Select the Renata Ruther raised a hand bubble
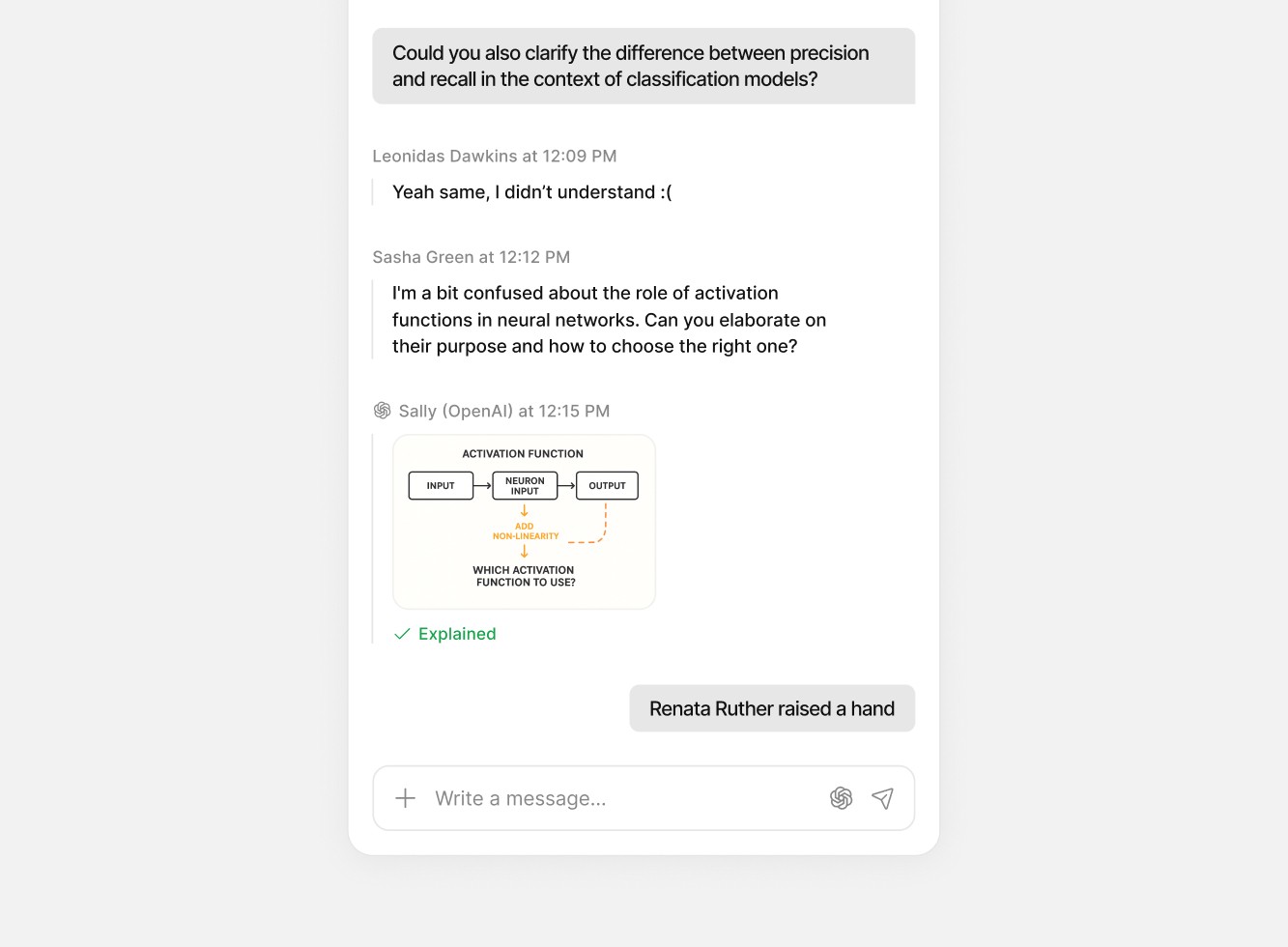This screenshot has width=1288, height=947. pyautogui.click(x=771, y=708)
